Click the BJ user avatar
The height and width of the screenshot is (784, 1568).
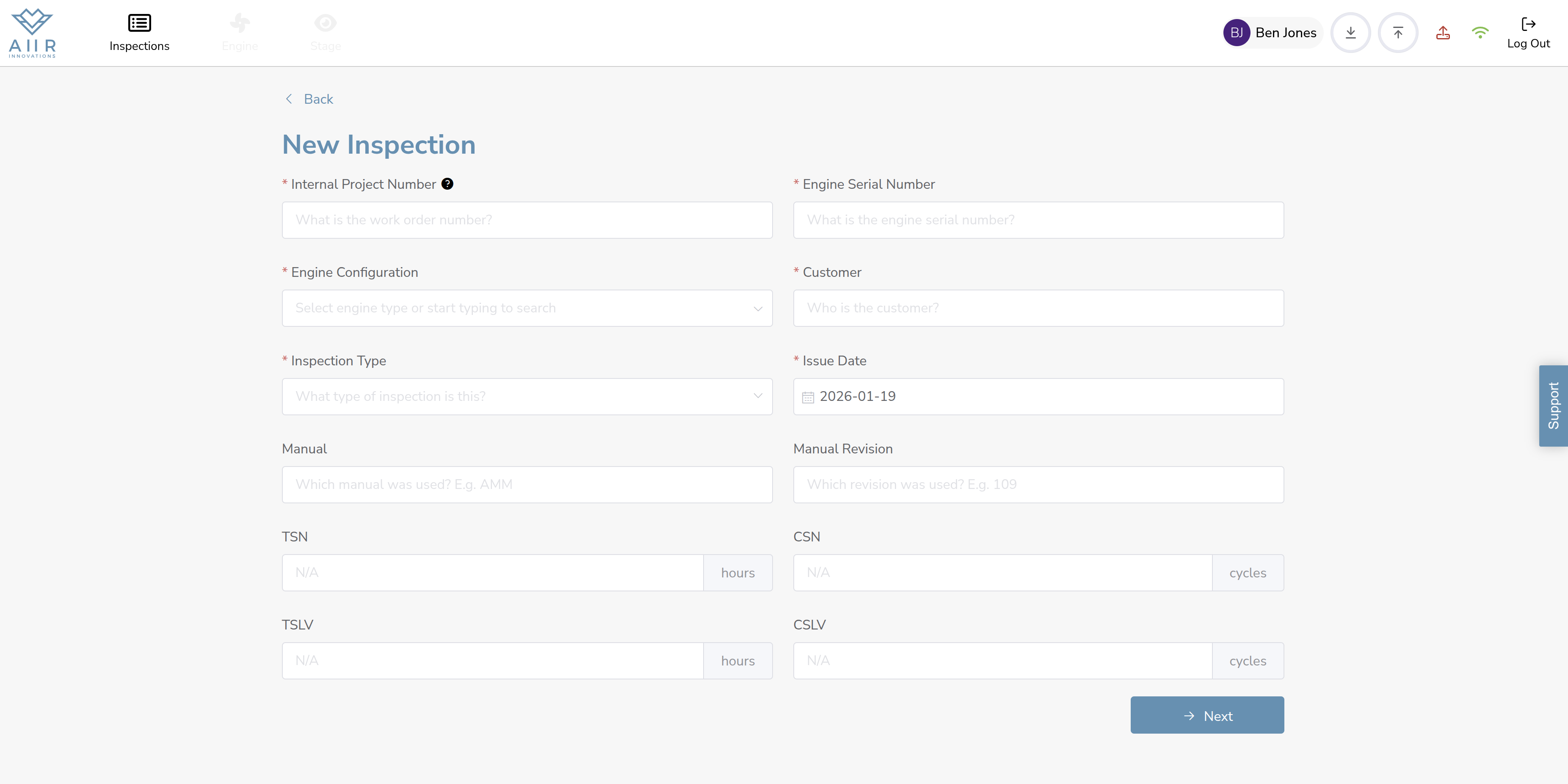point(1236,33)
